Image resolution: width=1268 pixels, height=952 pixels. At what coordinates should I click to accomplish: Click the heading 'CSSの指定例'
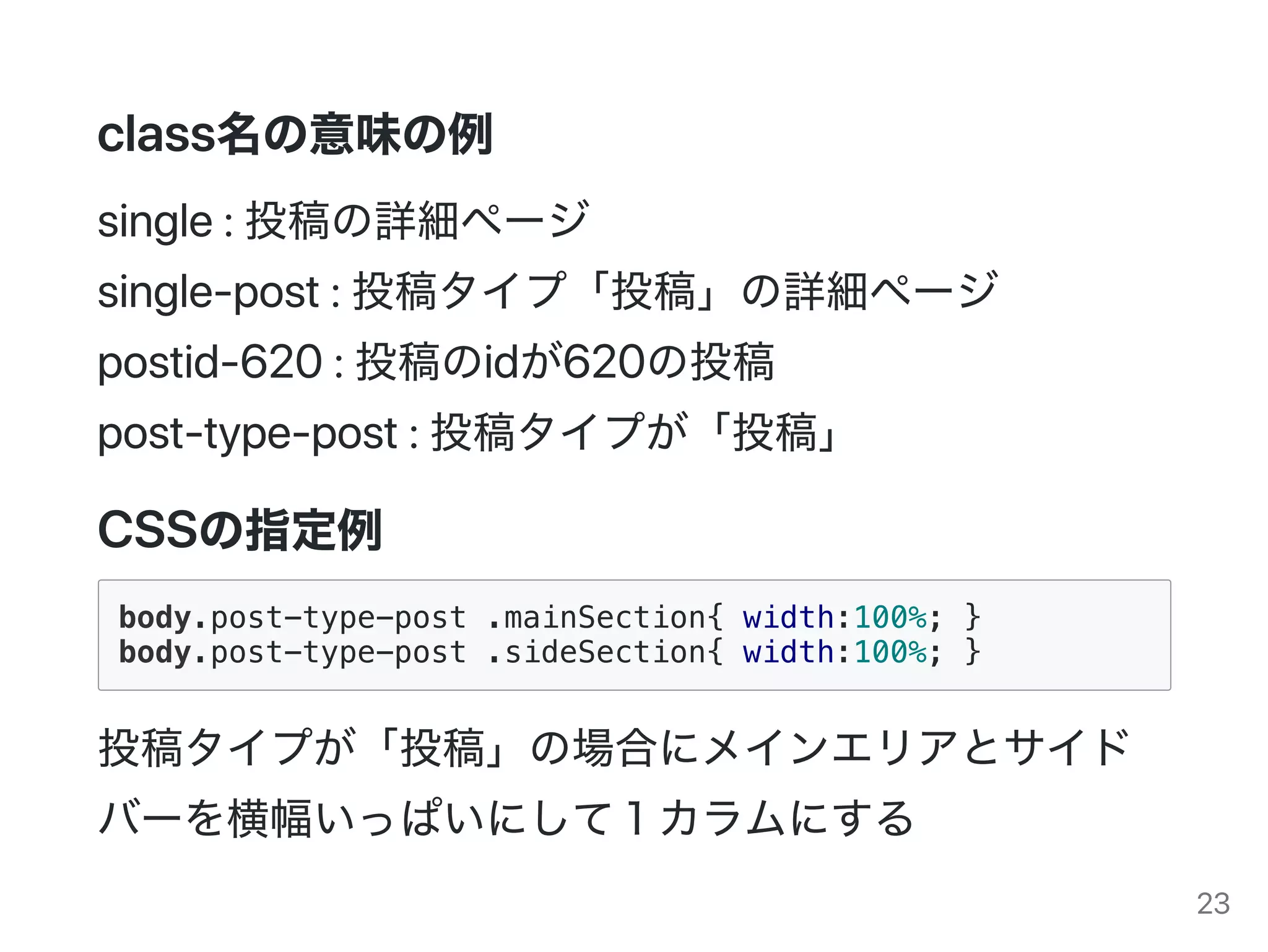(240, 530)
